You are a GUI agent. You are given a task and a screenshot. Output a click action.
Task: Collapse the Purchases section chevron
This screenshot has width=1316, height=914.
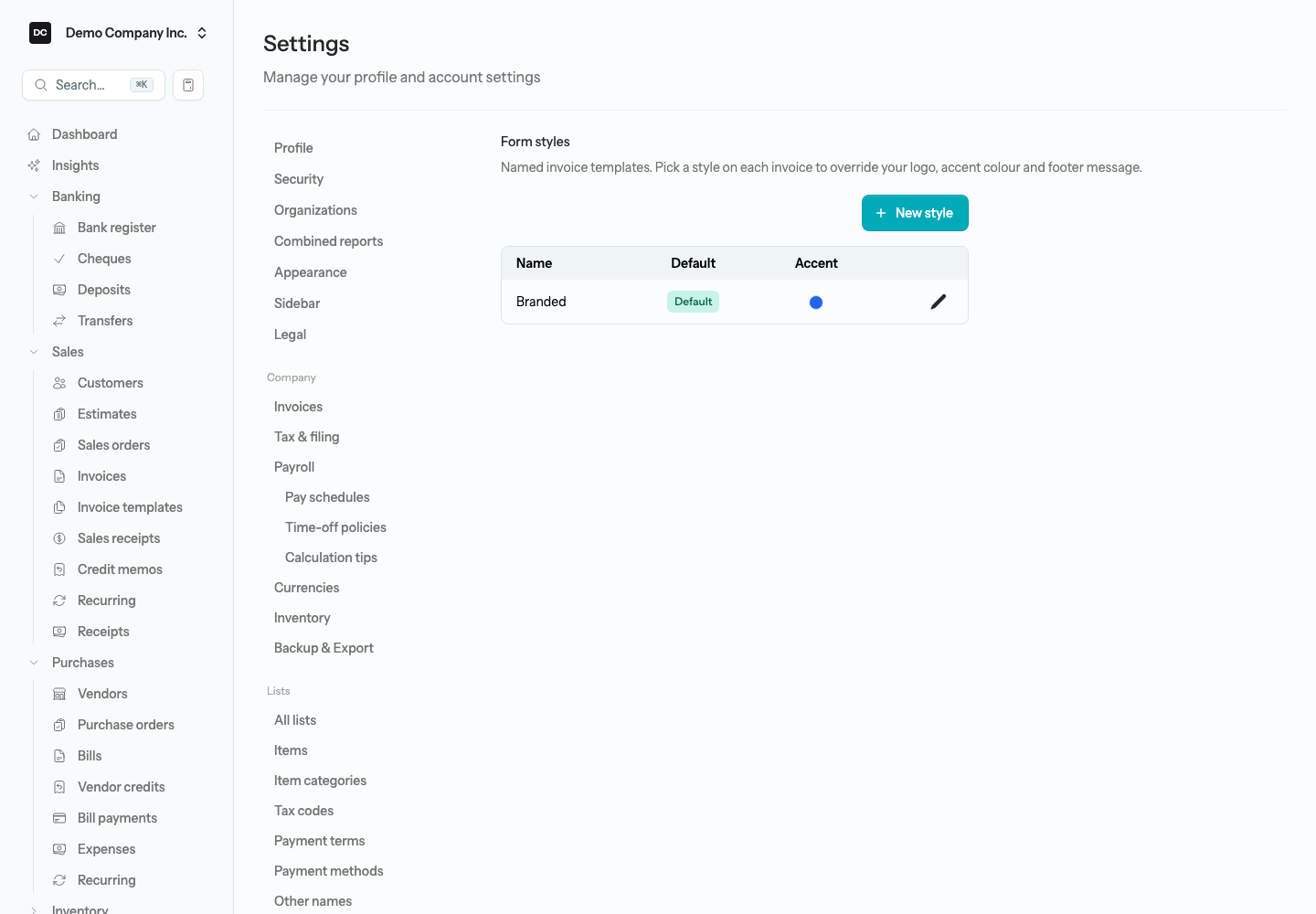(34, 663)
